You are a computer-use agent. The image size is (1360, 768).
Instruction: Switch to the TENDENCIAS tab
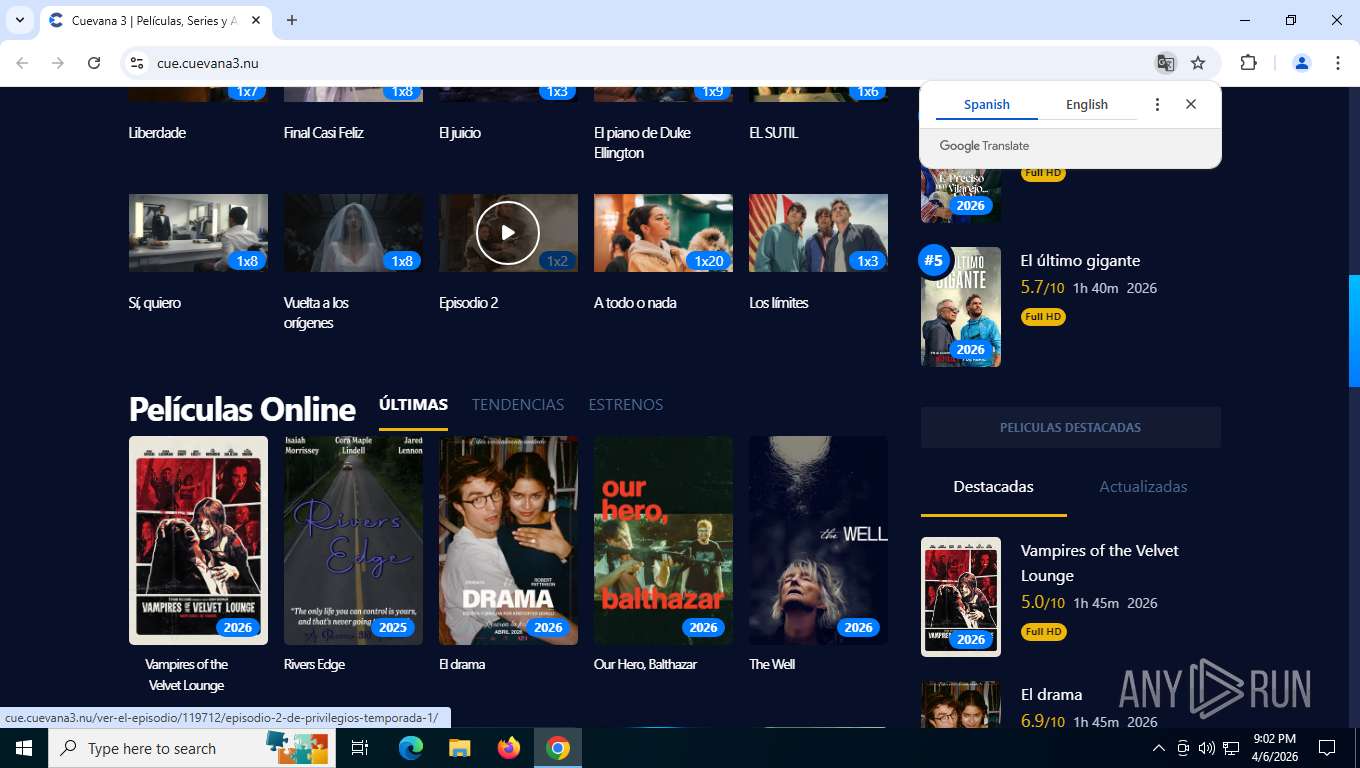[518, 404]
